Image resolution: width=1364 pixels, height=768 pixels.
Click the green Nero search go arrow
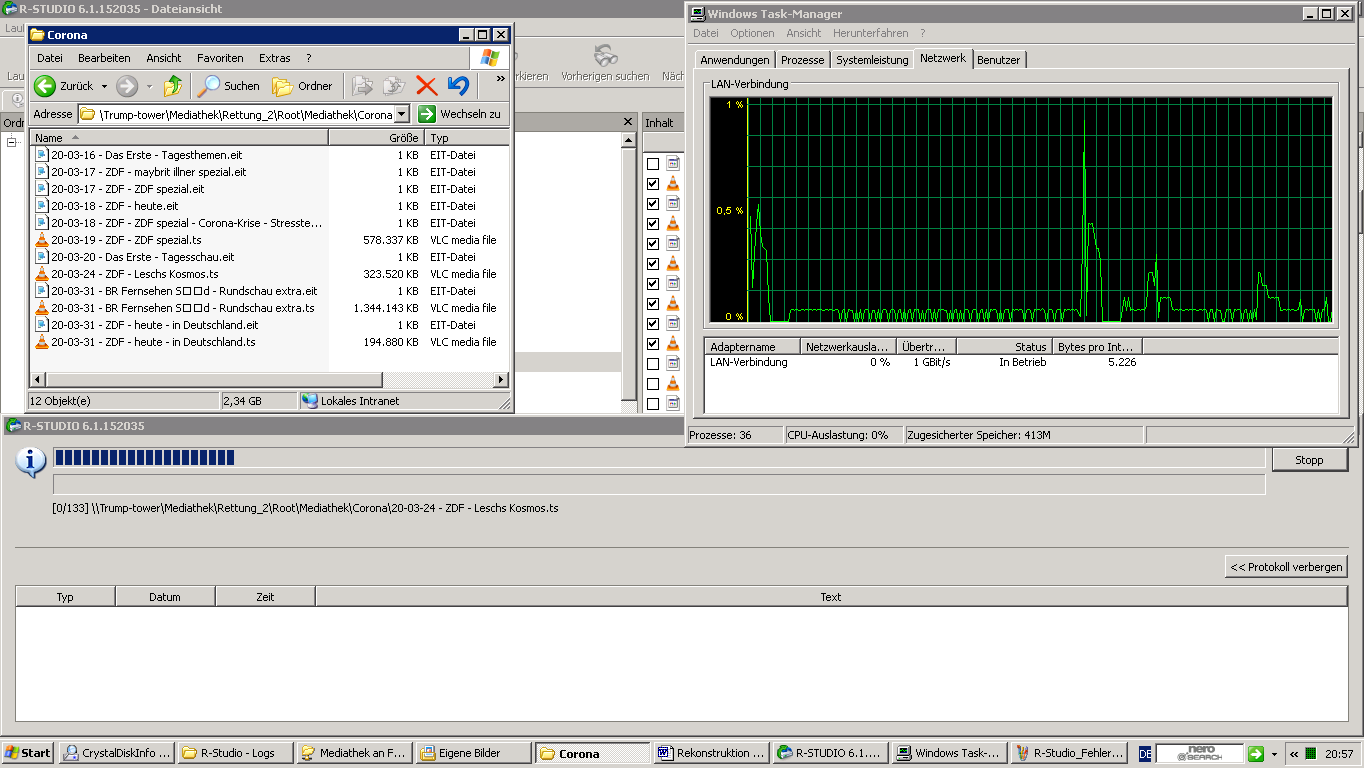[x=1255, y=753]
